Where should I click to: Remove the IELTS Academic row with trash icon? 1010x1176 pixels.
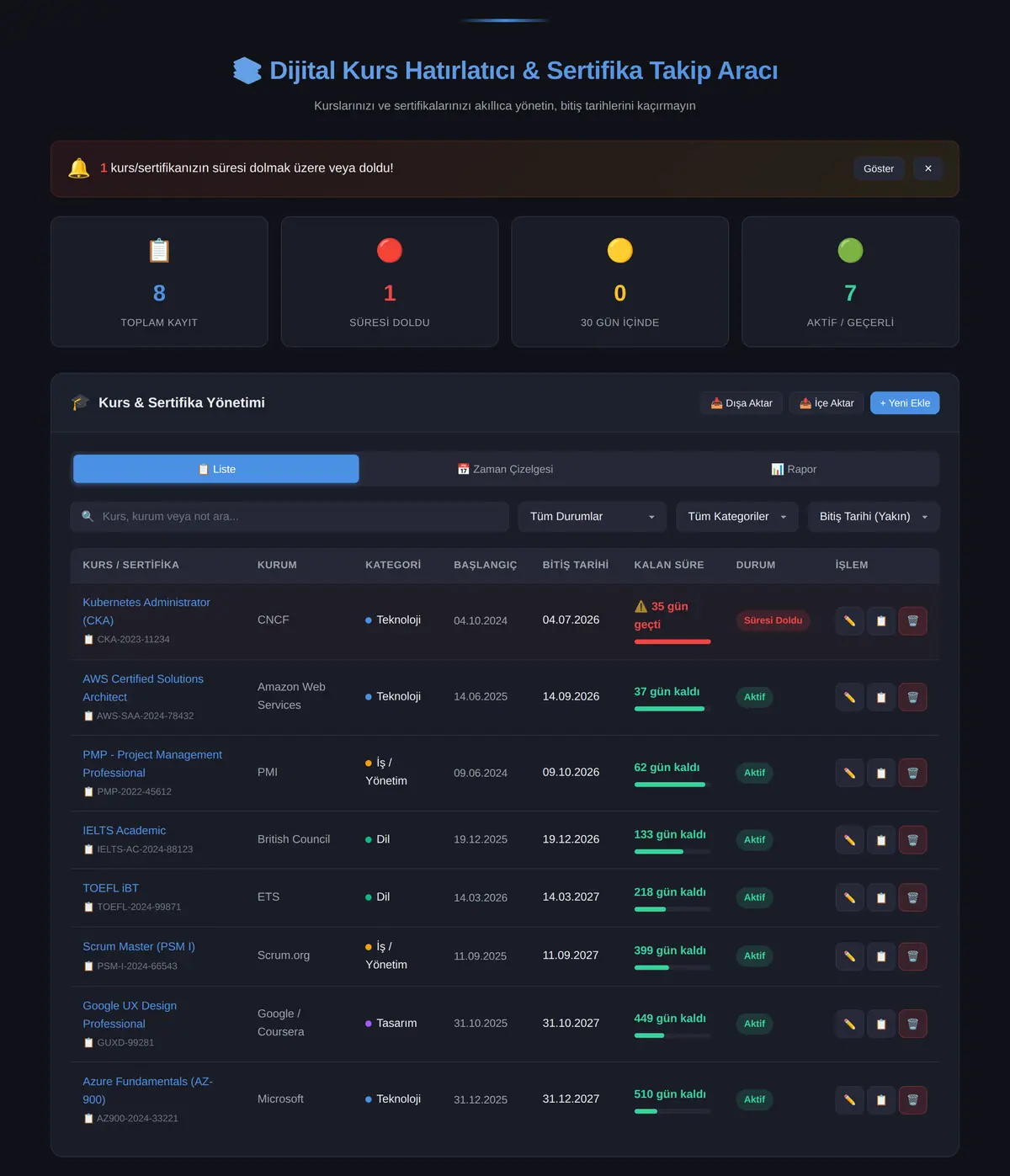point(912,840)
